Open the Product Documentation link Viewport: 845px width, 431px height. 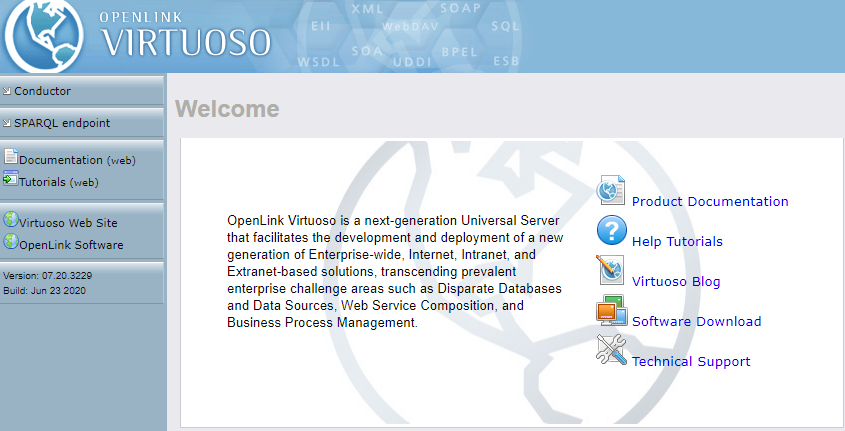pos(710,201)
